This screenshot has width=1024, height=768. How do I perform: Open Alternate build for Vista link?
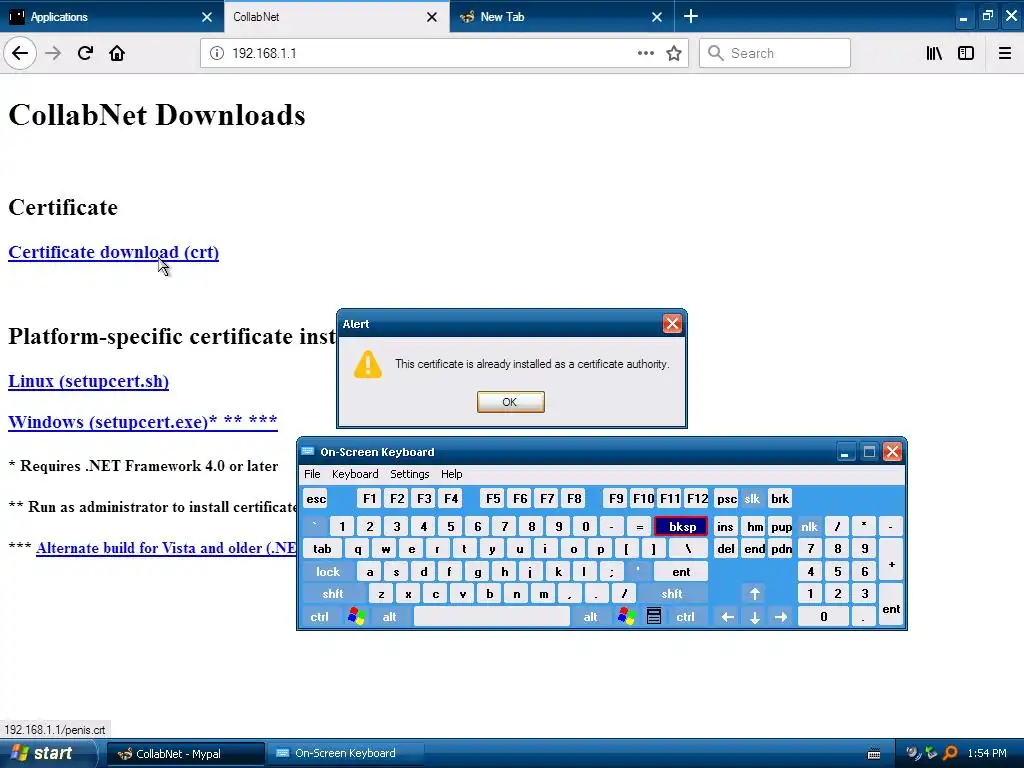[x=167, y=548]
